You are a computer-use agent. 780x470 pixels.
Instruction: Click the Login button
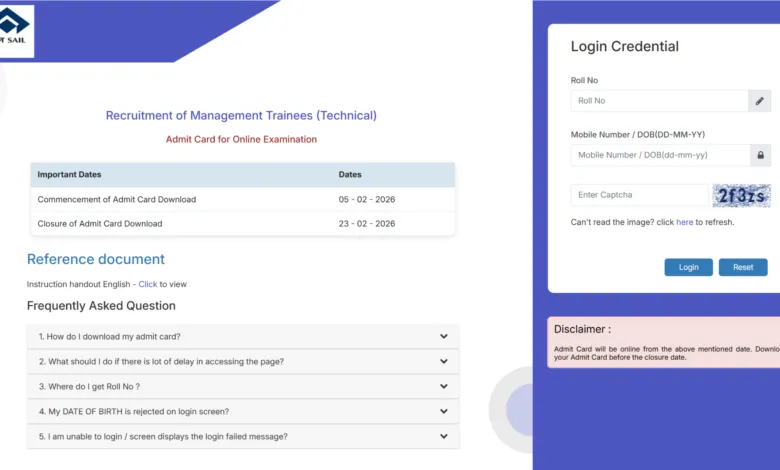click(x=688, y=267)
